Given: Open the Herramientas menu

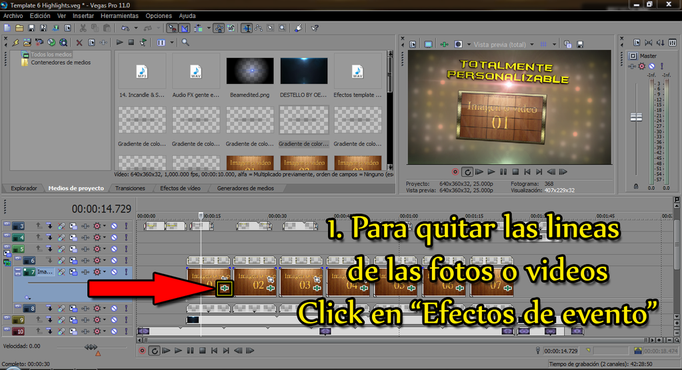Looking at the screenshot, I should 120,16.
